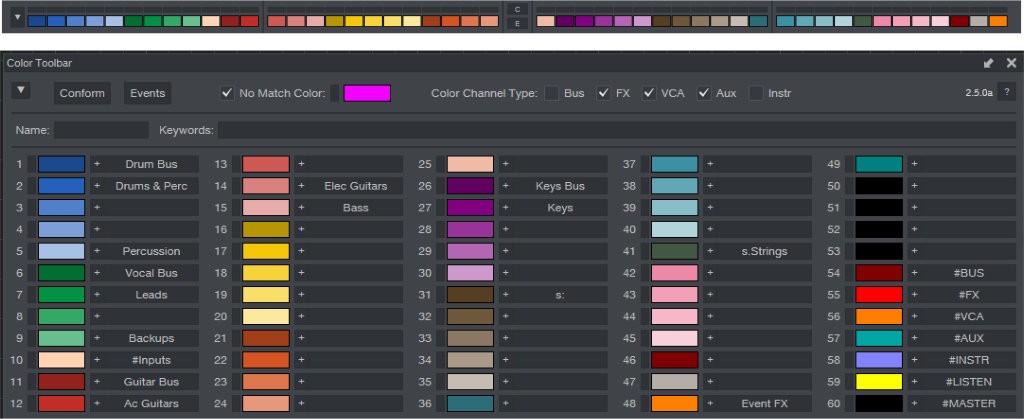Expand the dropdown arrow left of Conform
Screen dimensions: 1024x419
coord(22,91)
